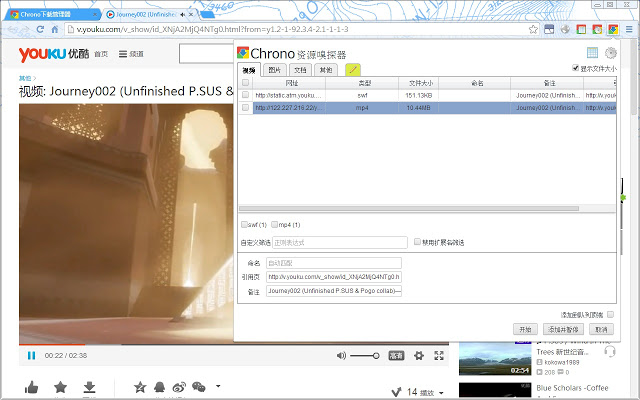Share to Qzone star icon
This screenshot has height=400, width=640.
140,387
